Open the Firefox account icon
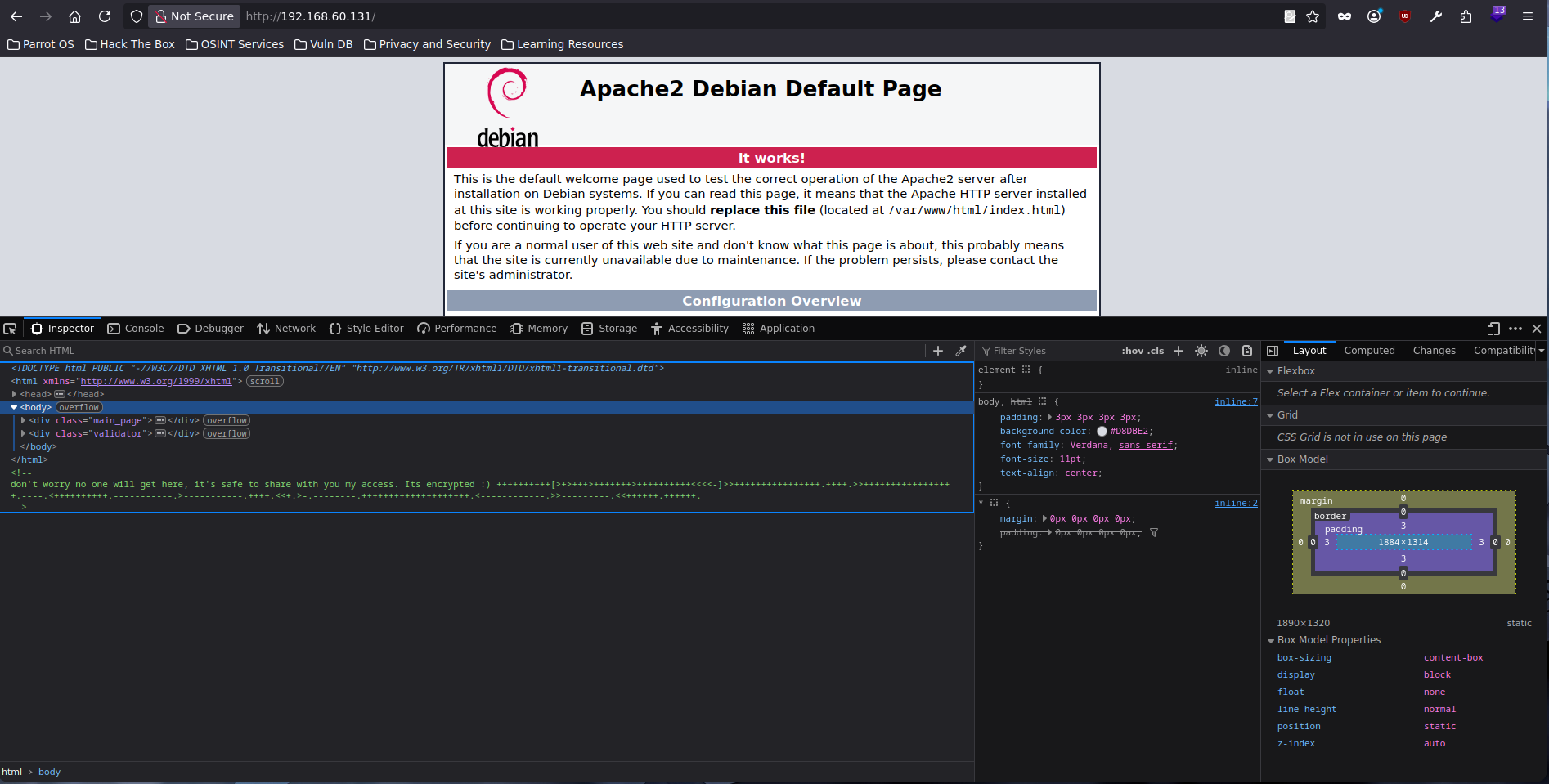This screenshot has width=1549, height=784. (x=1374, y=16)
